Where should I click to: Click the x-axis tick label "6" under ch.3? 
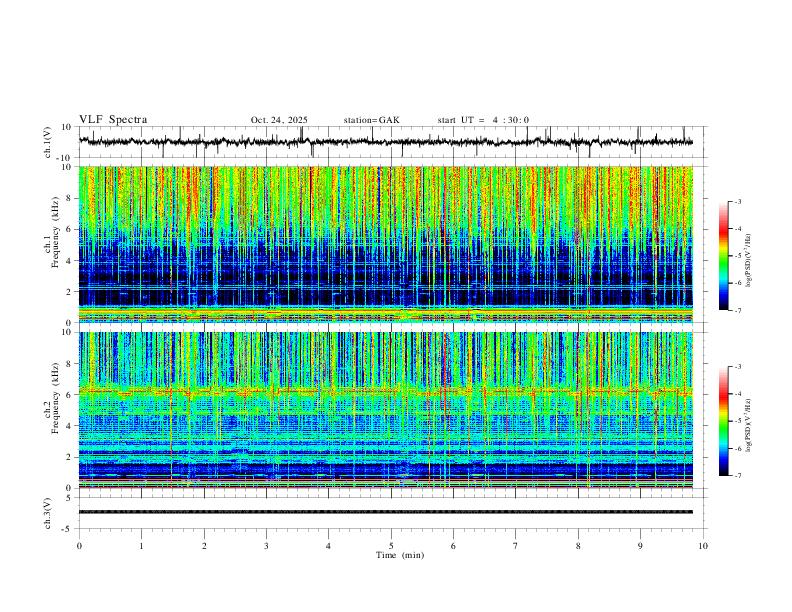(454, 546)
